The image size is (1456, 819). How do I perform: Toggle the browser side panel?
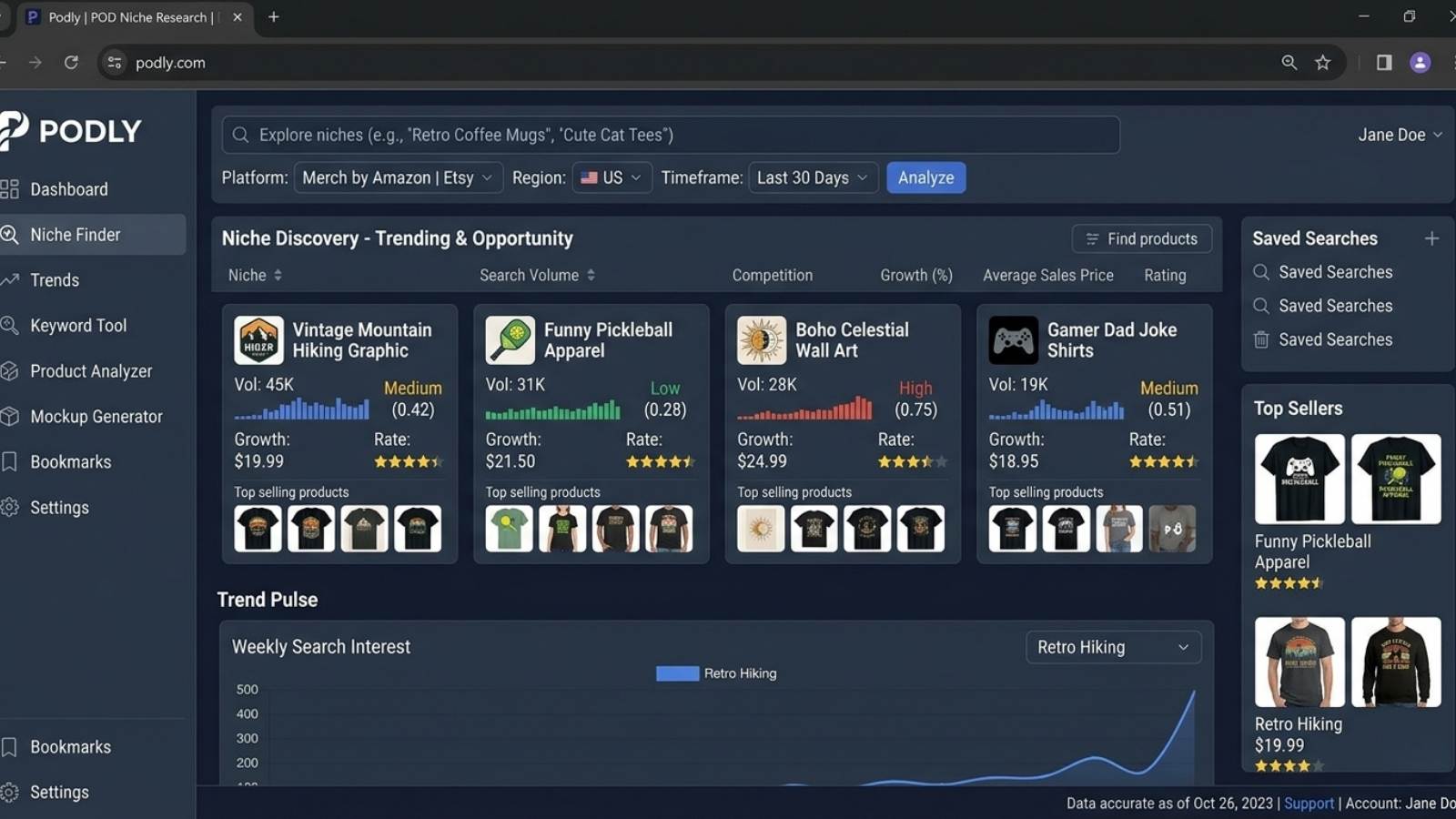[1384, 63]
